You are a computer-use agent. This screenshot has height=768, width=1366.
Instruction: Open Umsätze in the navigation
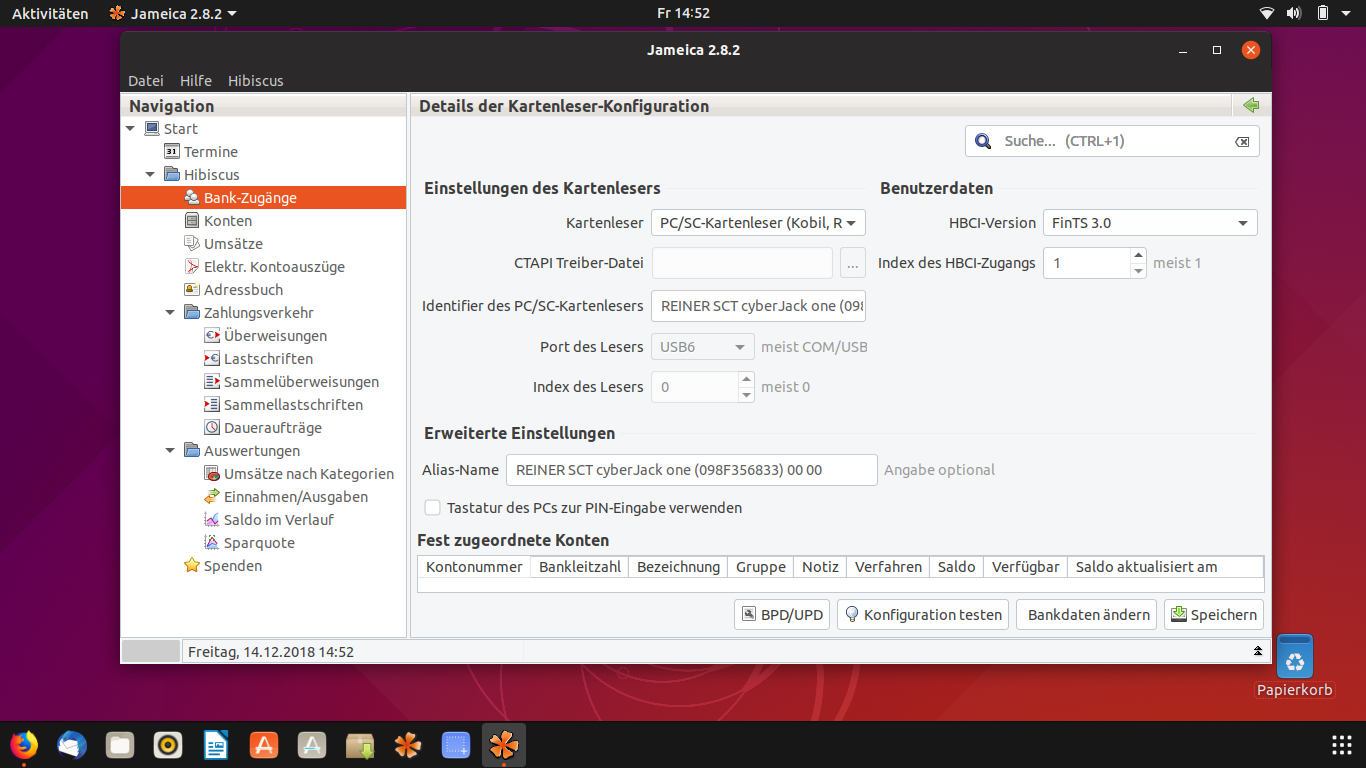coord(232,244)
